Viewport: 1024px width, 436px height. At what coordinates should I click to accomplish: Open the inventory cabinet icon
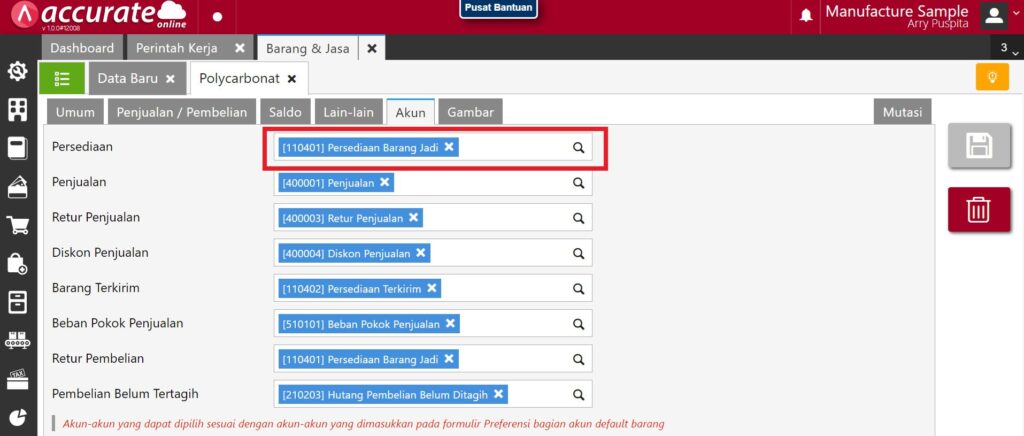(x=18, y=302)
